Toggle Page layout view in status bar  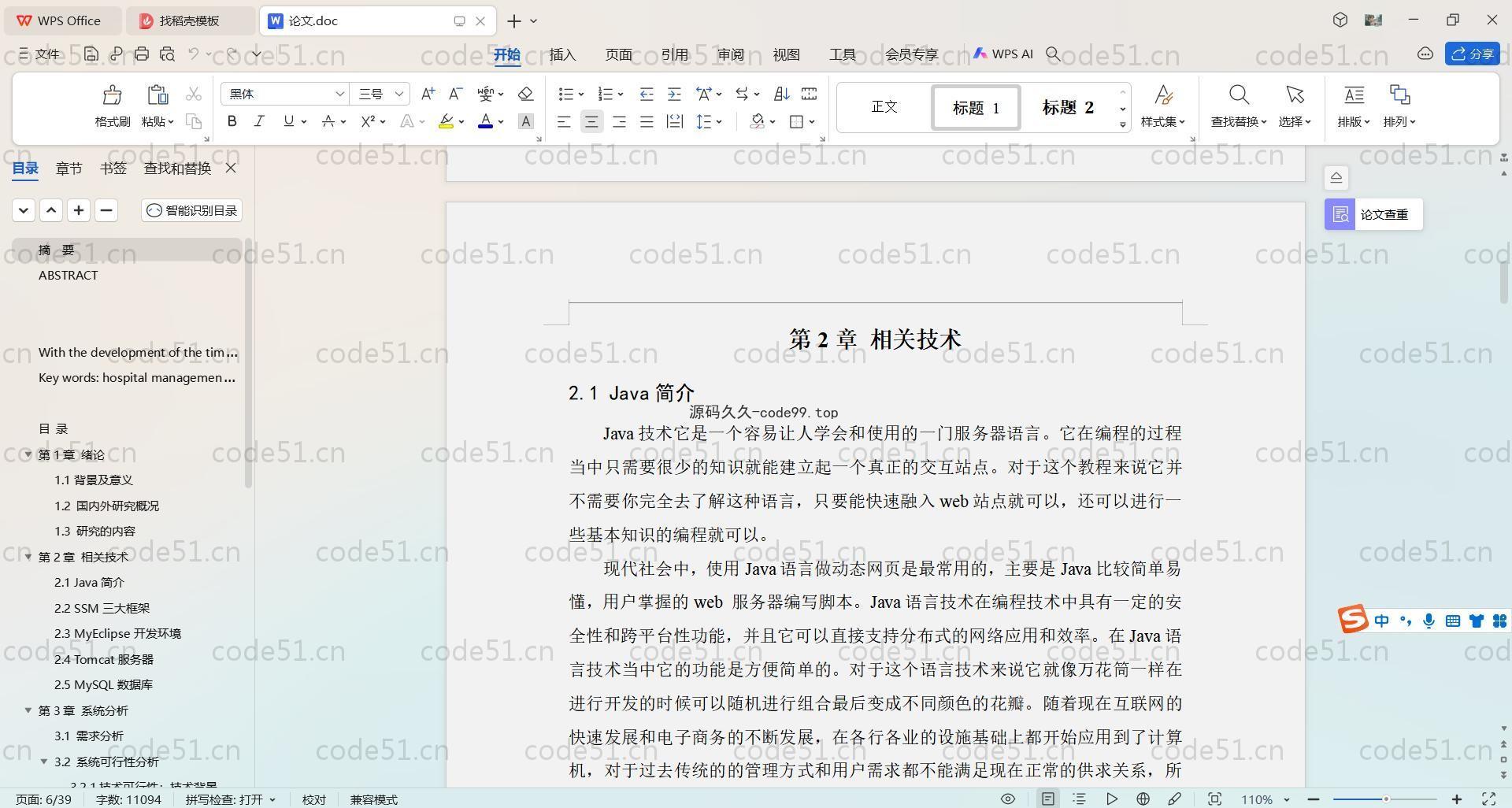1047,799
